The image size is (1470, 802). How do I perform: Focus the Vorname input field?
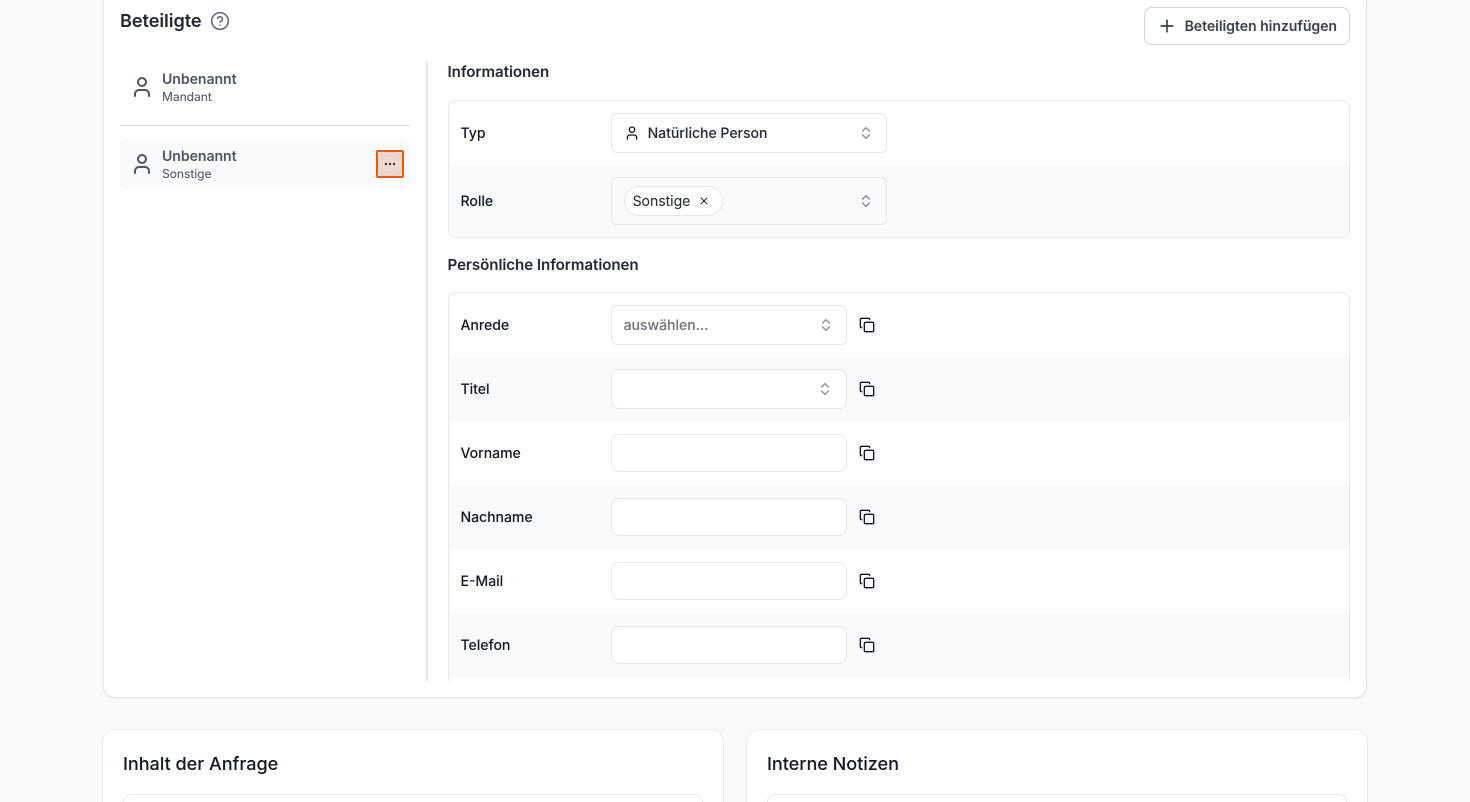728,453
